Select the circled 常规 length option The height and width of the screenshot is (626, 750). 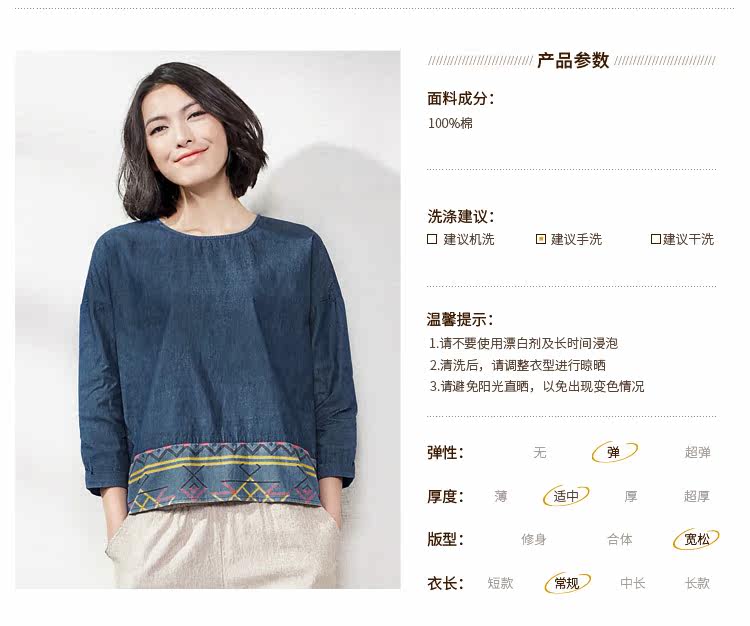(567, 583)
